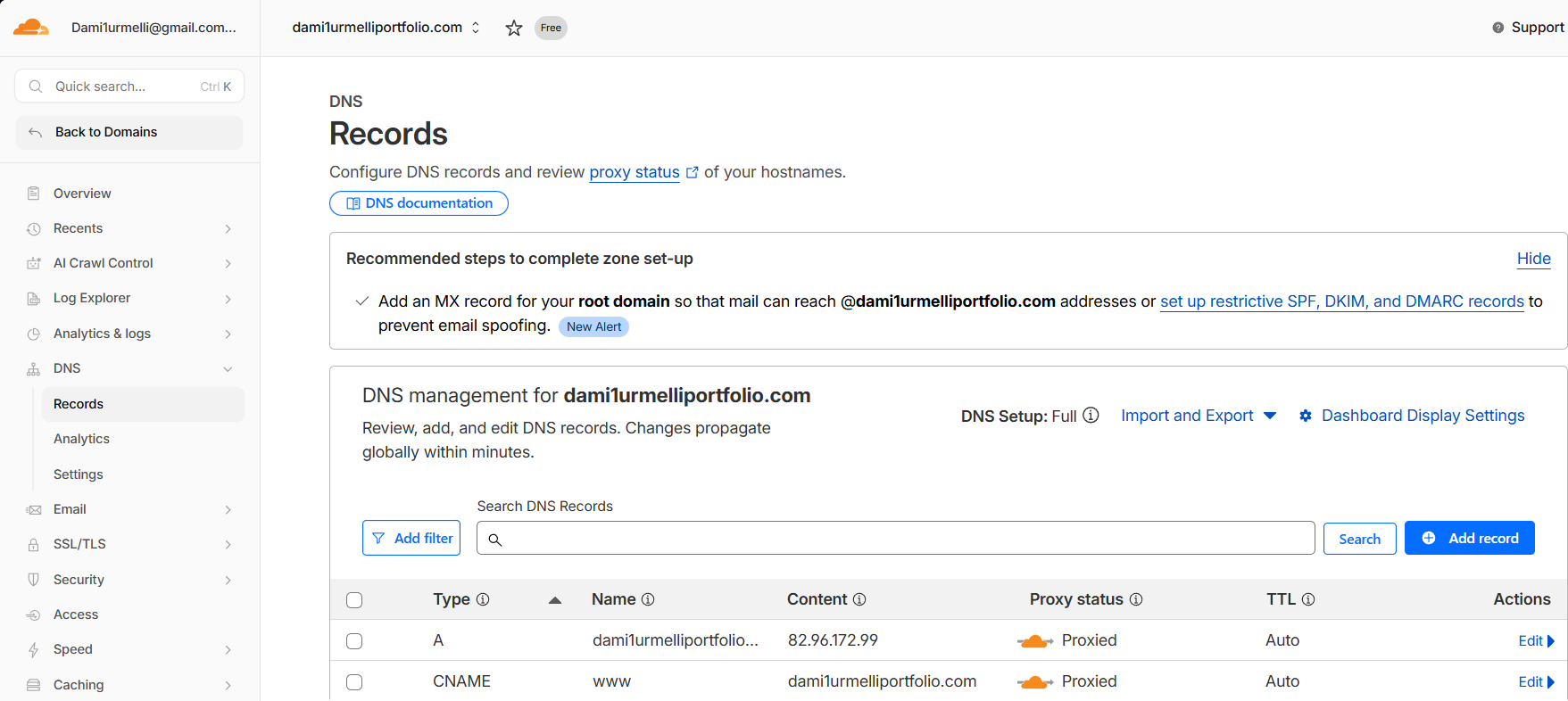
Task: Expand AI Crawl Control chevron
Action: (x=228, y=264)
